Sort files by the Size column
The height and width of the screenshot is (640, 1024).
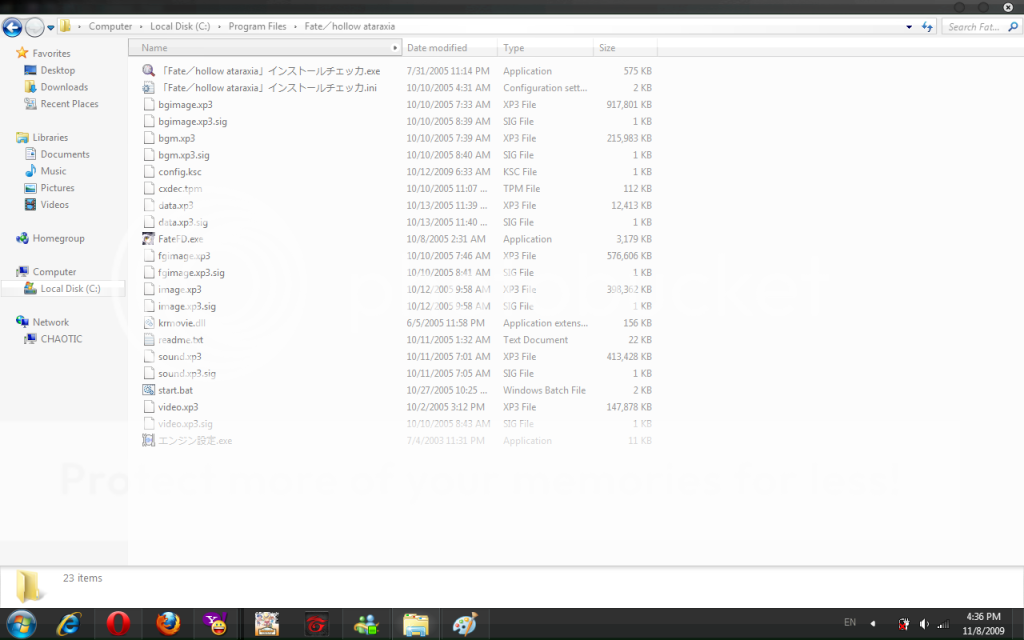pyautogui.click(x=625, y=48)
